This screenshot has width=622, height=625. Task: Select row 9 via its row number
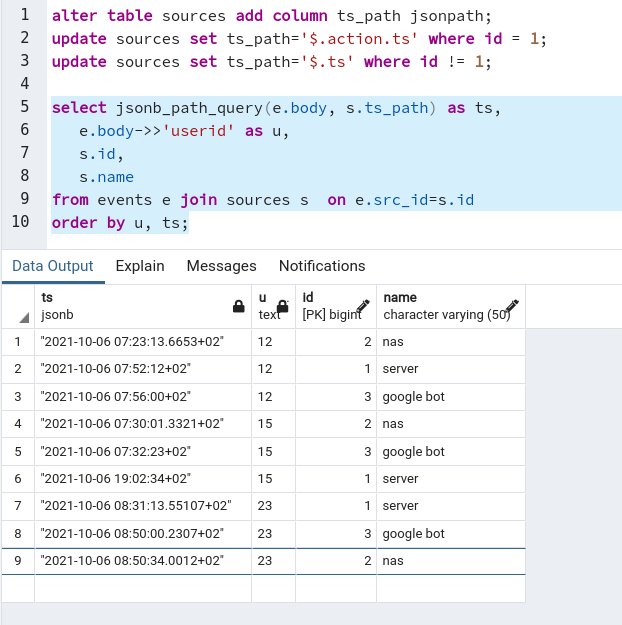click(17, 561)
